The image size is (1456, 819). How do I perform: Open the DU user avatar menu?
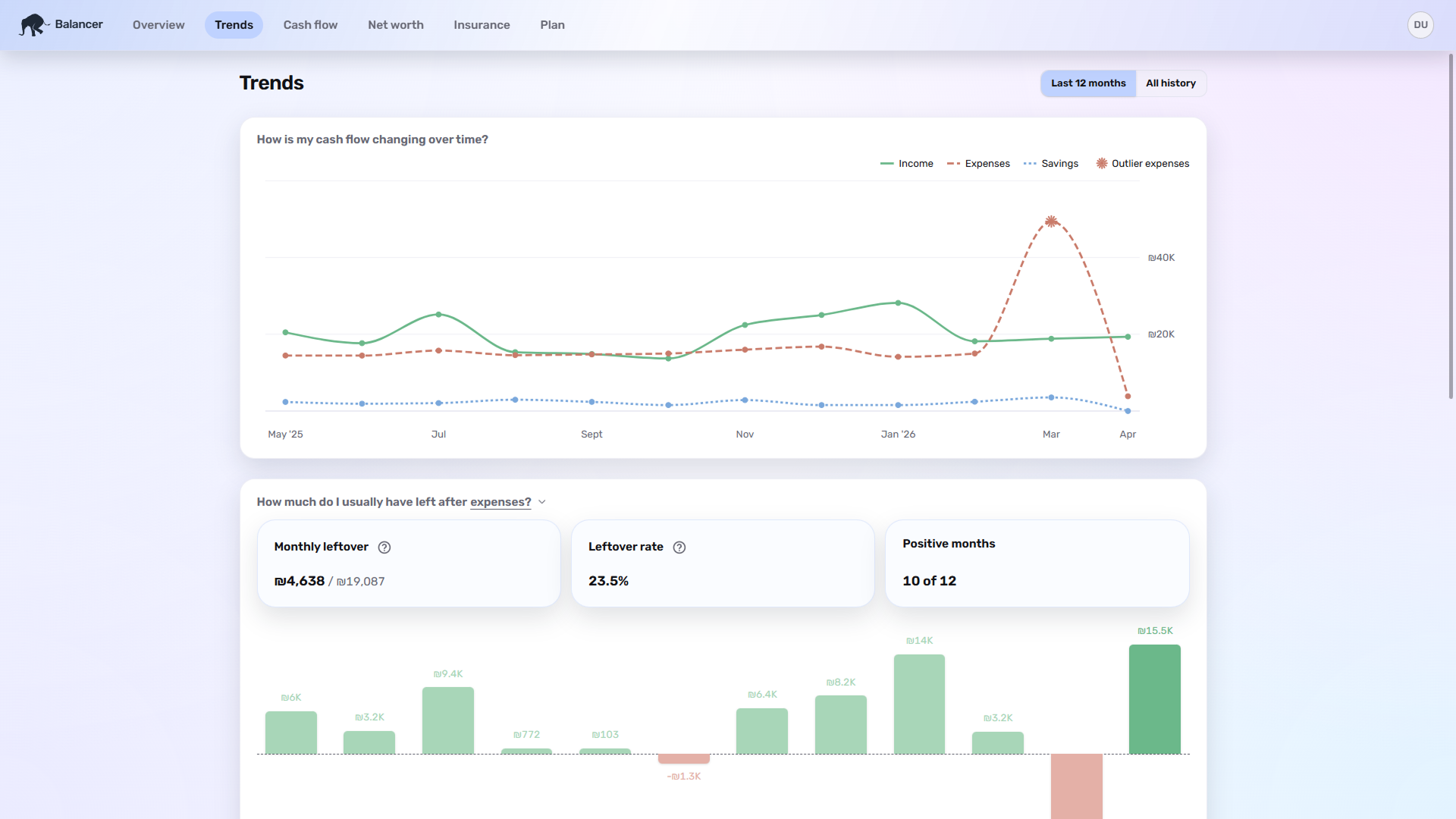tap(1420, 25)
